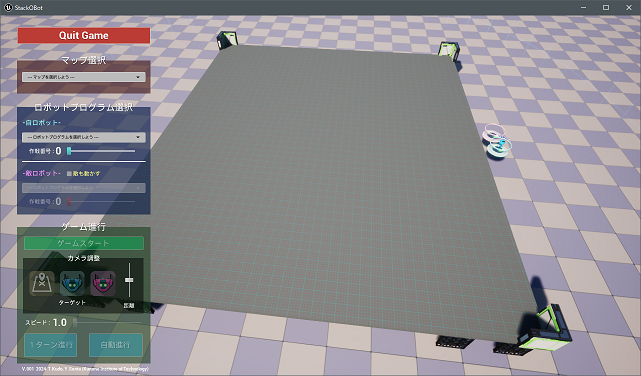Click the own-robot 作戦番号 slider handle

(x=69, y=151)
